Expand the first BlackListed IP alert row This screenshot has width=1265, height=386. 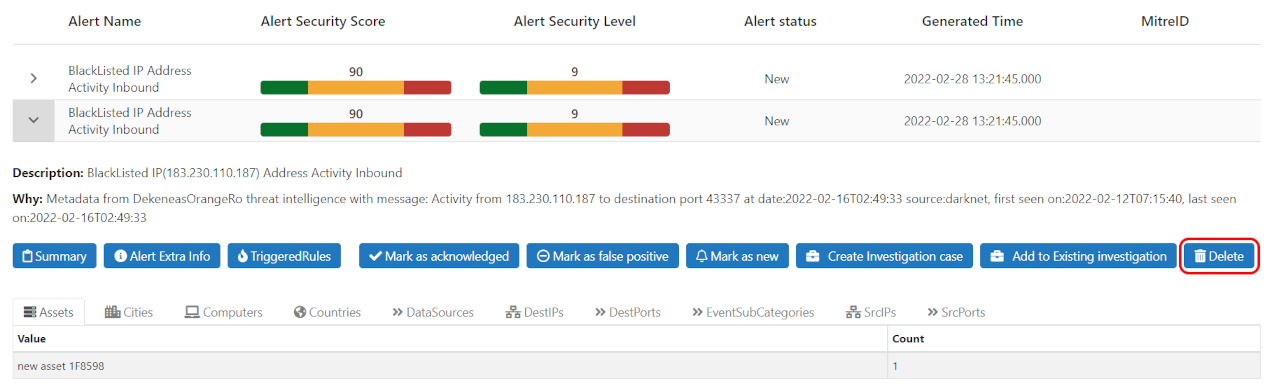33,78
